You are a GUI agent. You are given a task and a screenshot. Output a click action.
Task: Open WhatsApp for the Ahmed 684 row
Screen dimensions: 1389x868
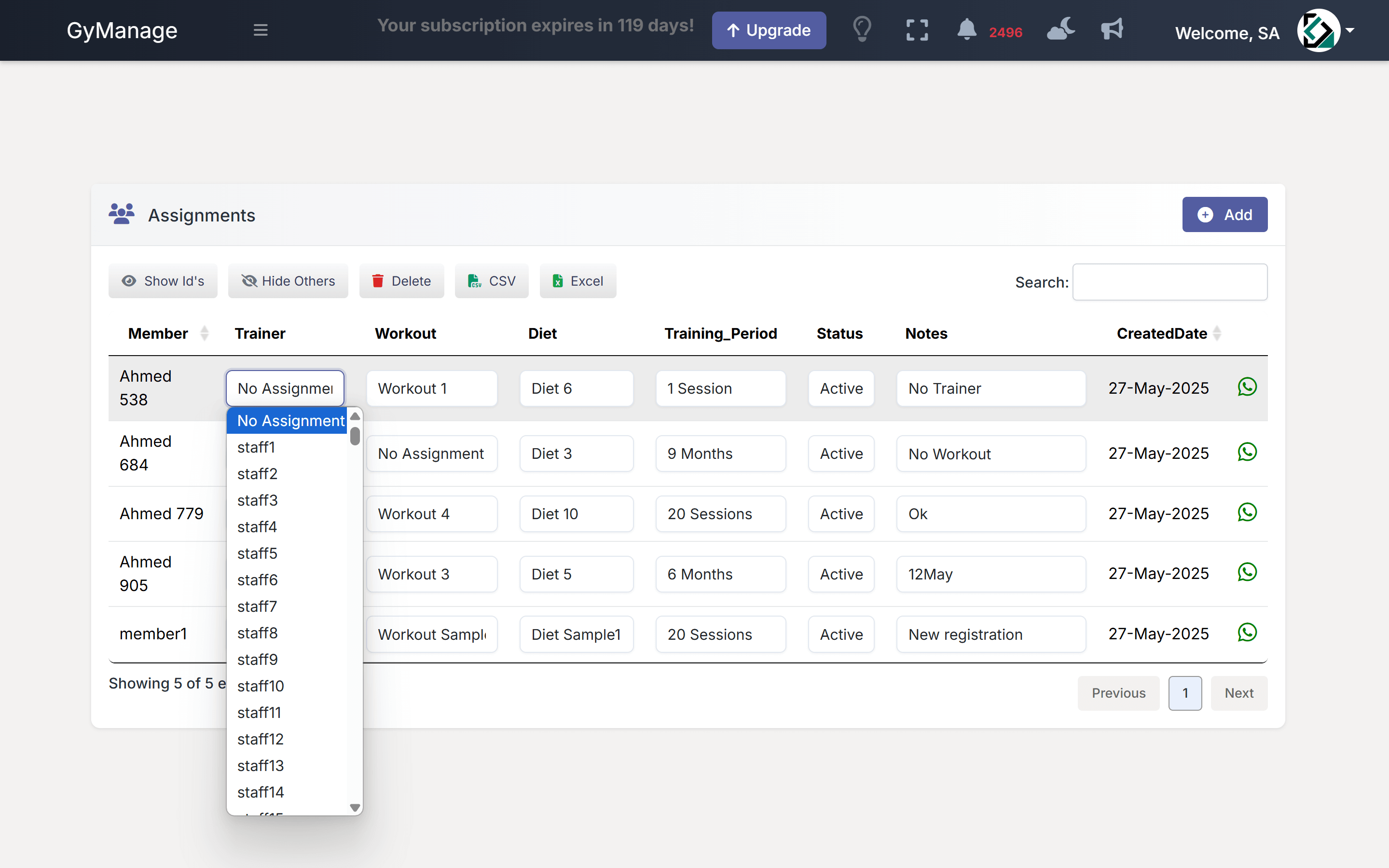(x=1247, y=453)
